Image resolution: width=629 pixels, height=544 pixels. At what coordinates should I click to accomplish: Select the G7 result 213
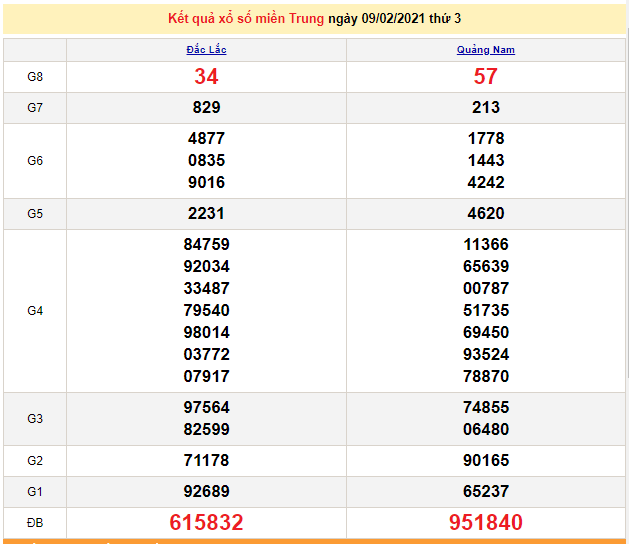486,107
